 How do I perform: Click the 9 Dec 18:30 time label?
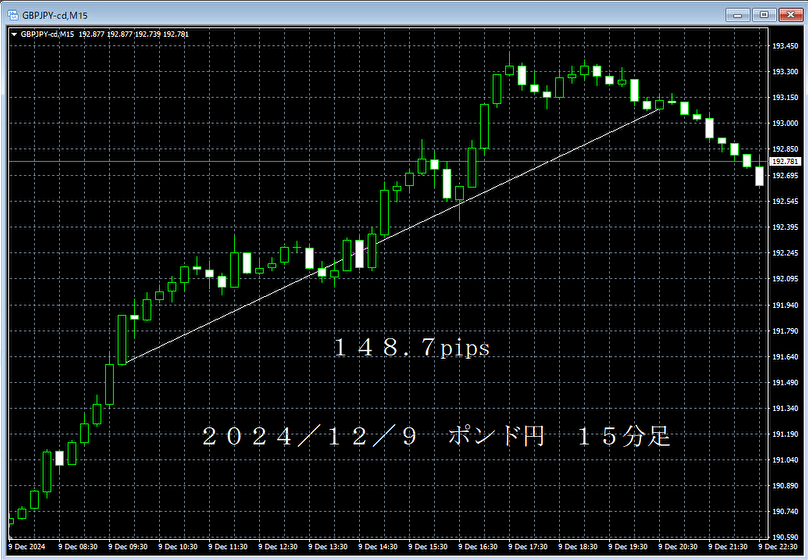[x=578, y=547]
